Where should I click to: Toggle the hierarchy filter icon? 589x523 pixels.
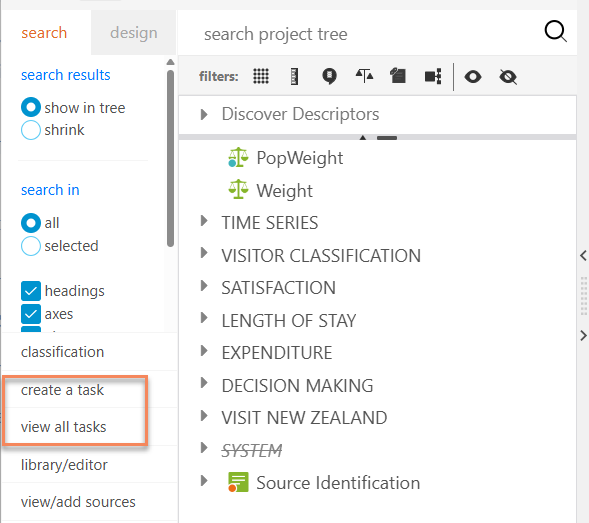point(433,76)
